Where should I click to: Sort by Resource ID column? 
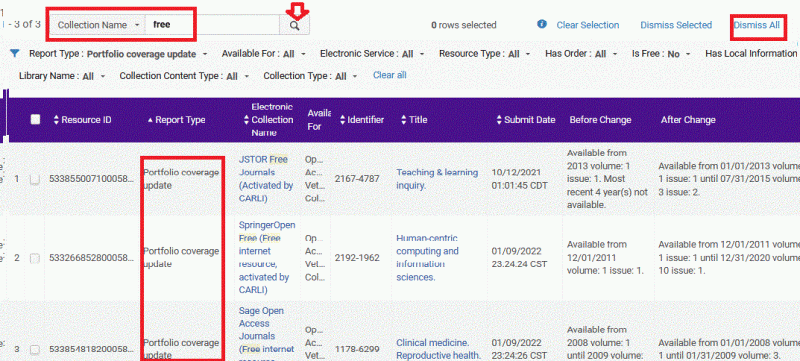tap(82, 120)
